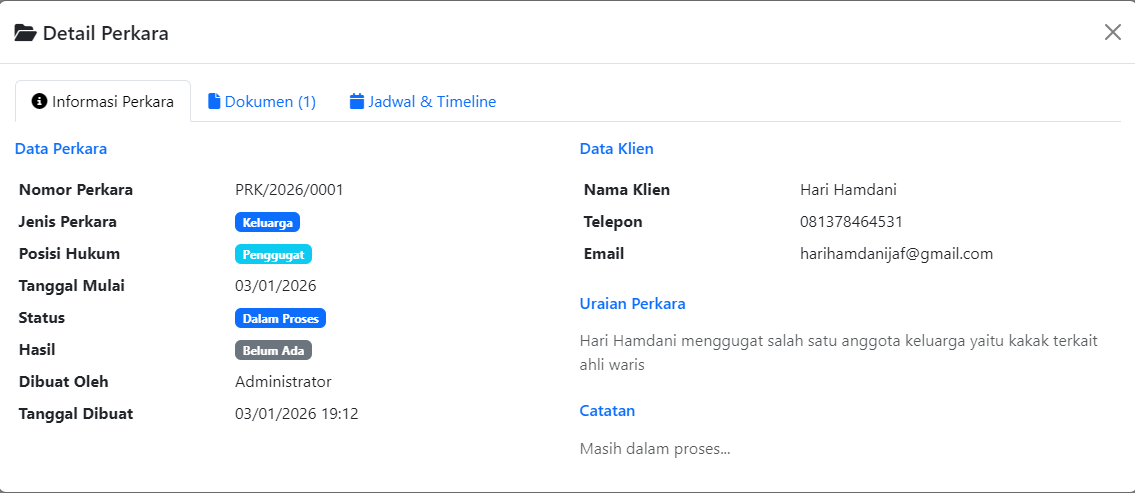Screen dimensions: 1135x493
Task: Click the Keluarga badge
Action: [267, 222]
